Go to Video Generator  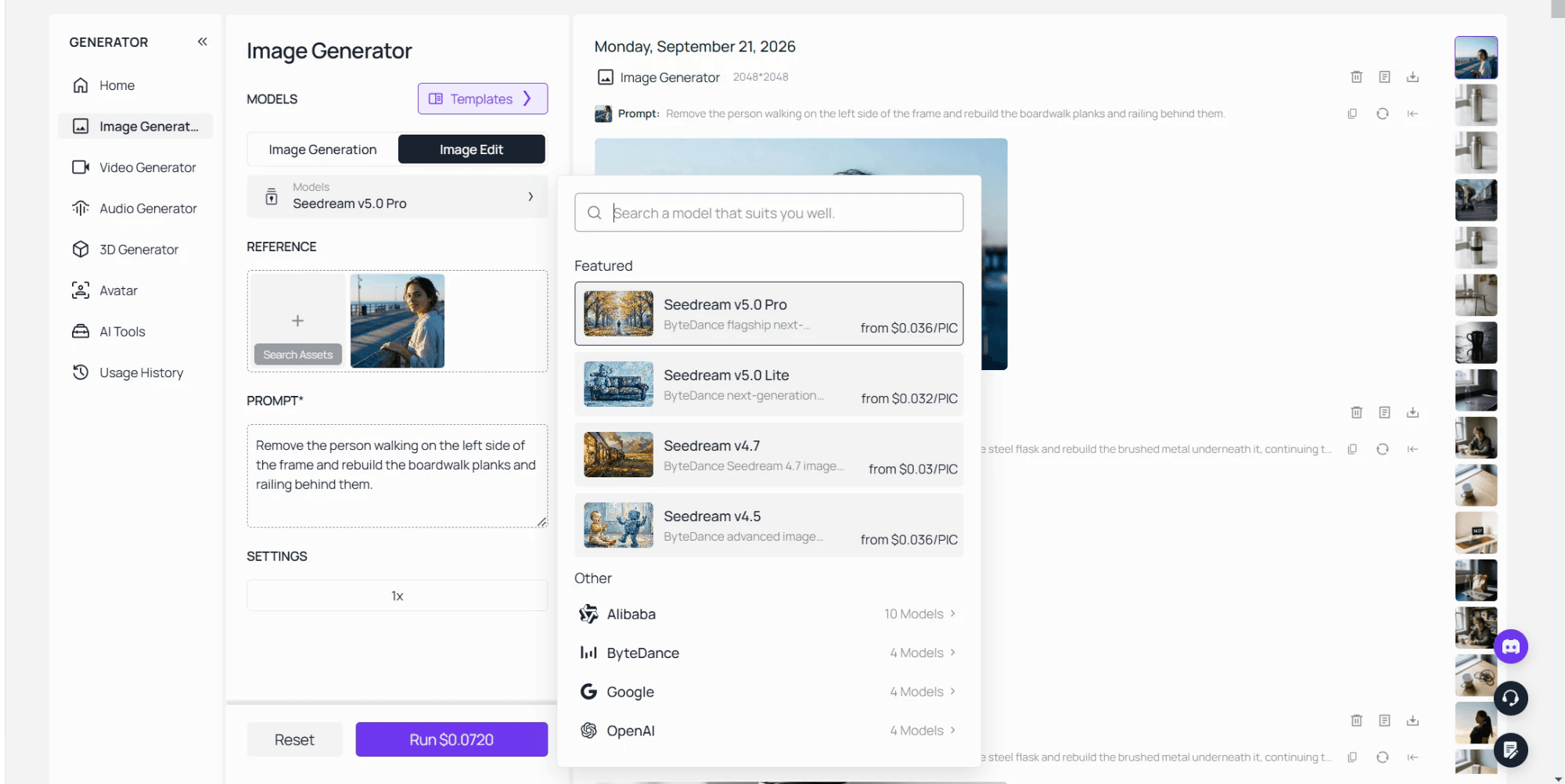coord(135,167)
